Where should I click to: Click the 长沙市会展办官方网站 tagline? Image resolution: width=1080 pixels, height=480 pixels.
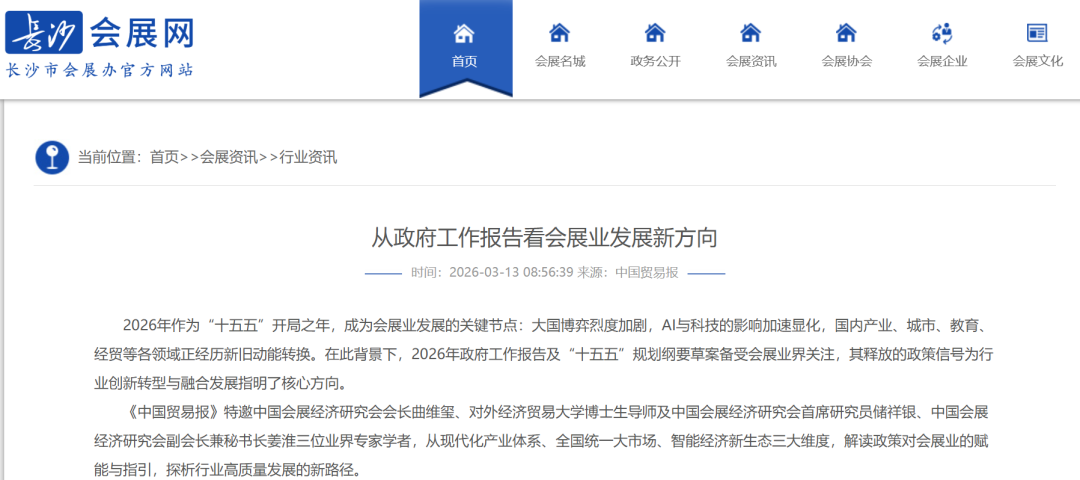[x=100, y=70]
